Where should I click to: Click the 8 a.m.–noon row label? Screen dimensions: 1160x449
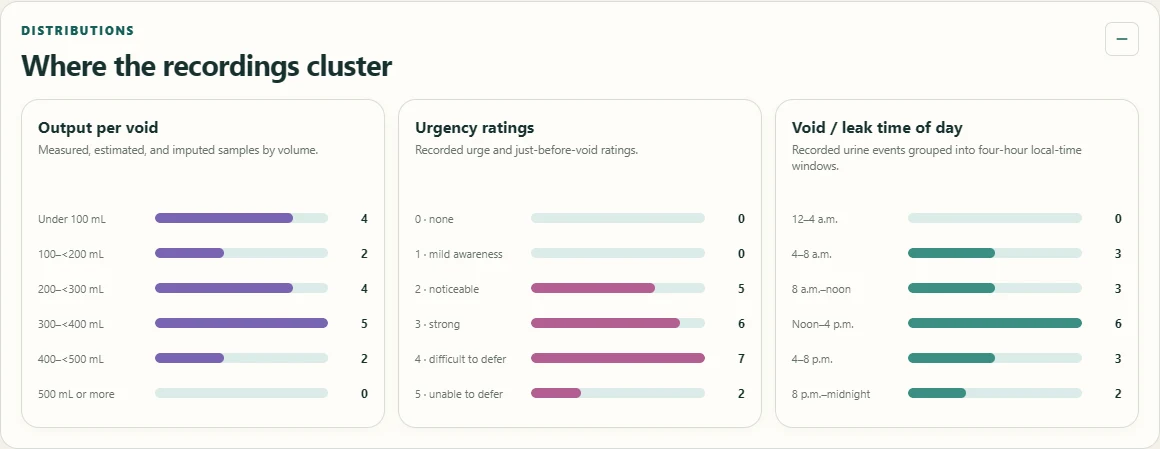coord(821,289)
